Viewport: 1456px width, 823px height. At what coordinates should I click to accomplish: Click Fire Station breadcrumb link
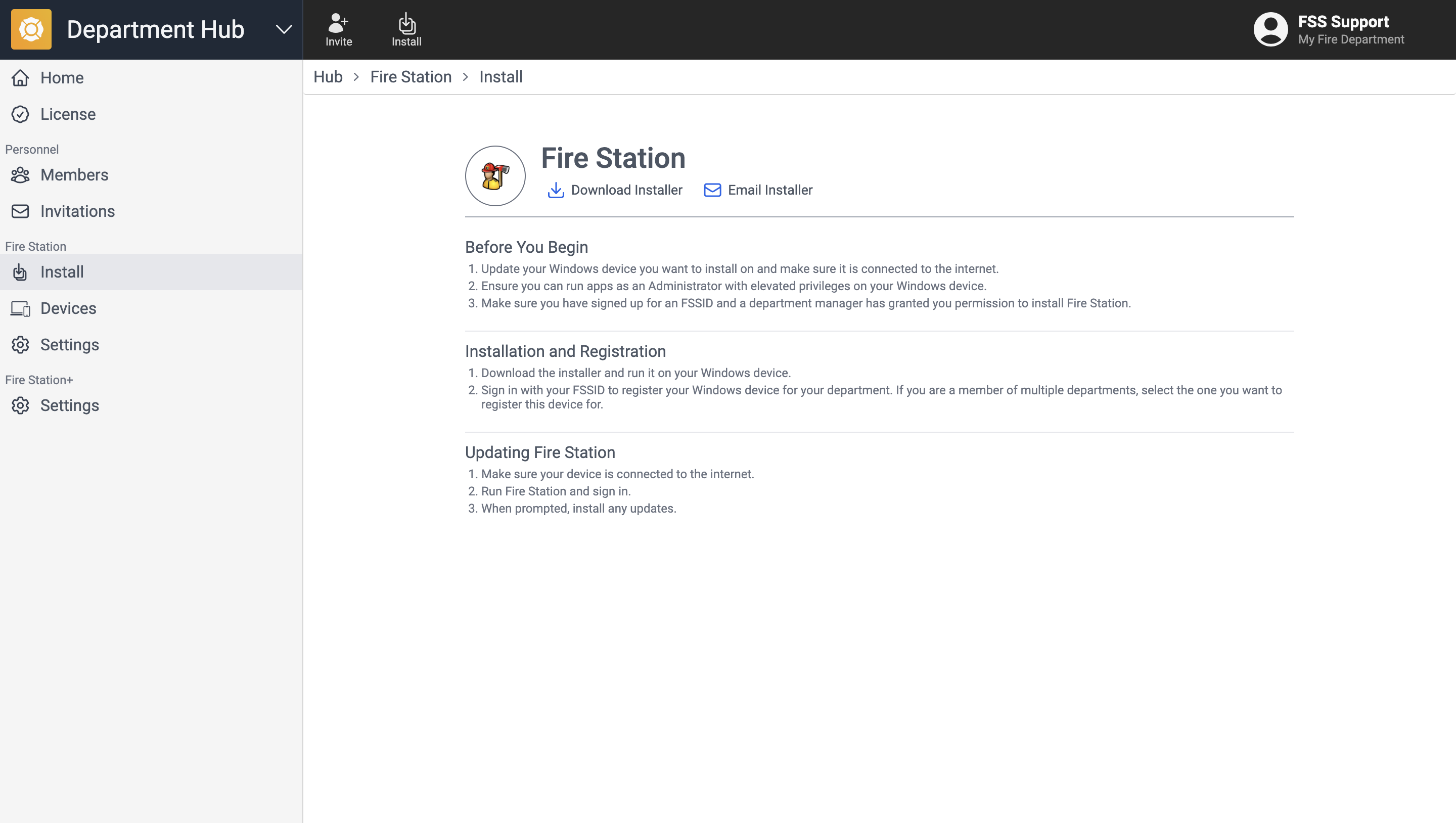click(x=411, y=77)
